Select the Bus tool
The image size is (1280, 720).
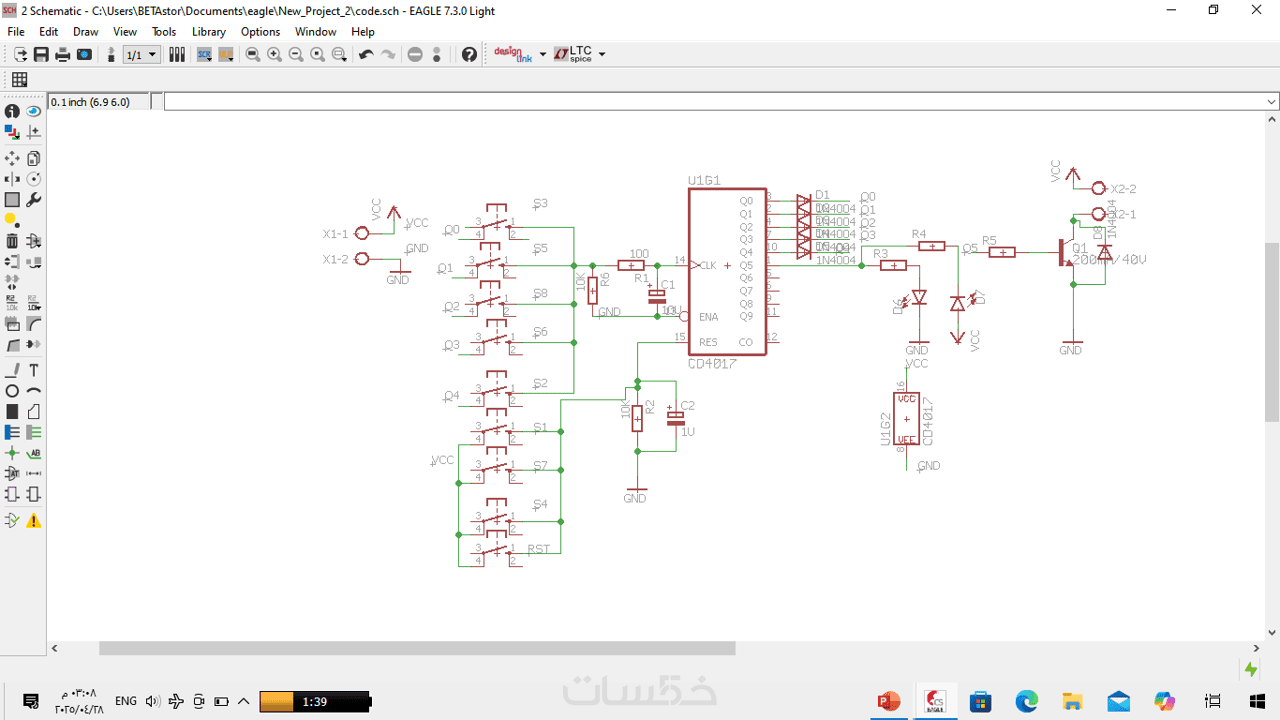pos(12,432)
